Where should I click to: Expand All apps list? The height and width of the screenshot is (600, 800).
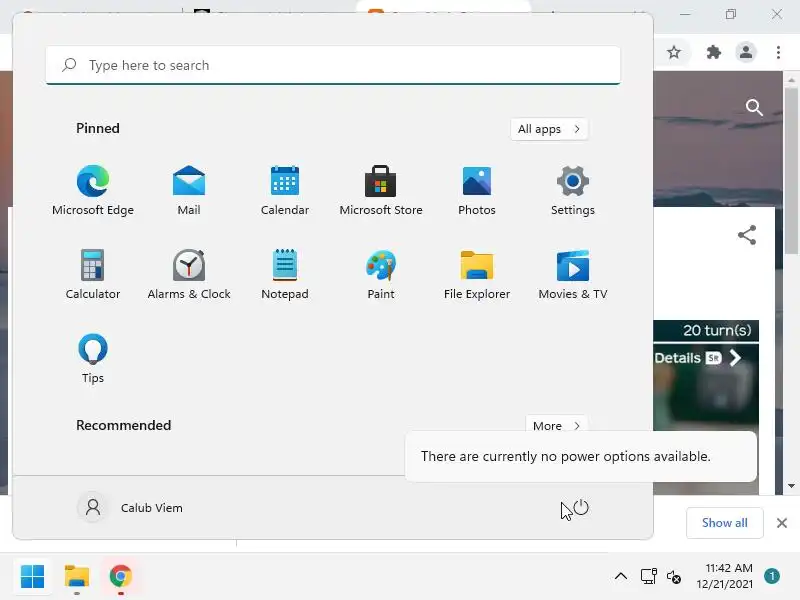point(549,129)
